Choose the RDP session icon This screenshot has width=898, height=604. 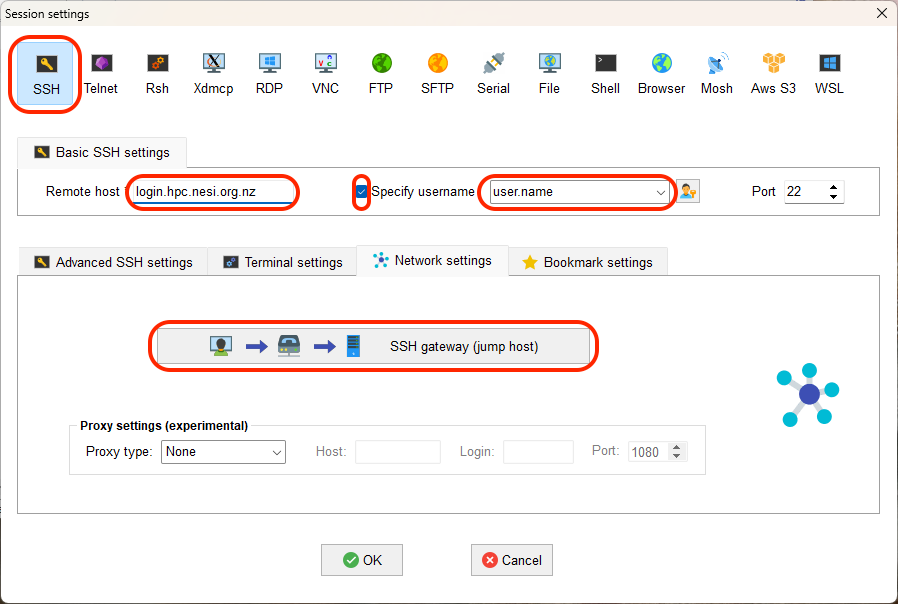pyautogui.click(x=269, y=74)
